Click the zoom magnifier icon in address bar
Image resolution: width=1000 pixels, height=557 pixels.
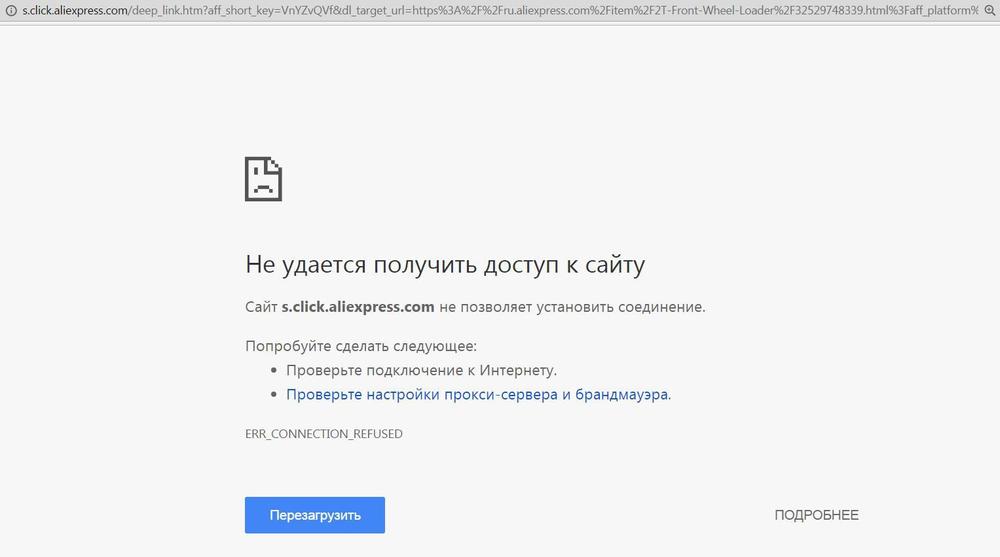click(989, 10)
